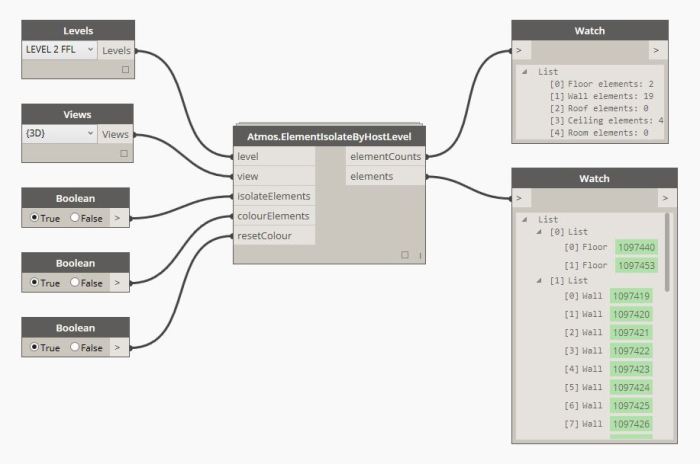This screenshot has height=464, width=700.
Task: Click the Wall element ID 1097423
Action: coord(631,368)
